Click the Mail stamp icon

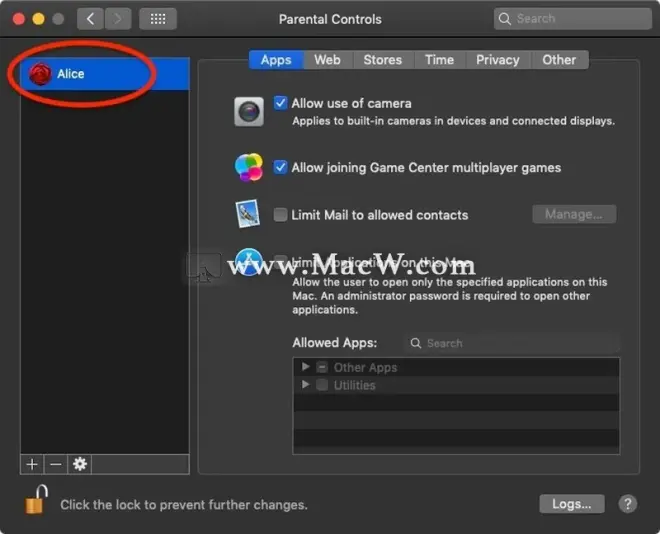point(248,214)
